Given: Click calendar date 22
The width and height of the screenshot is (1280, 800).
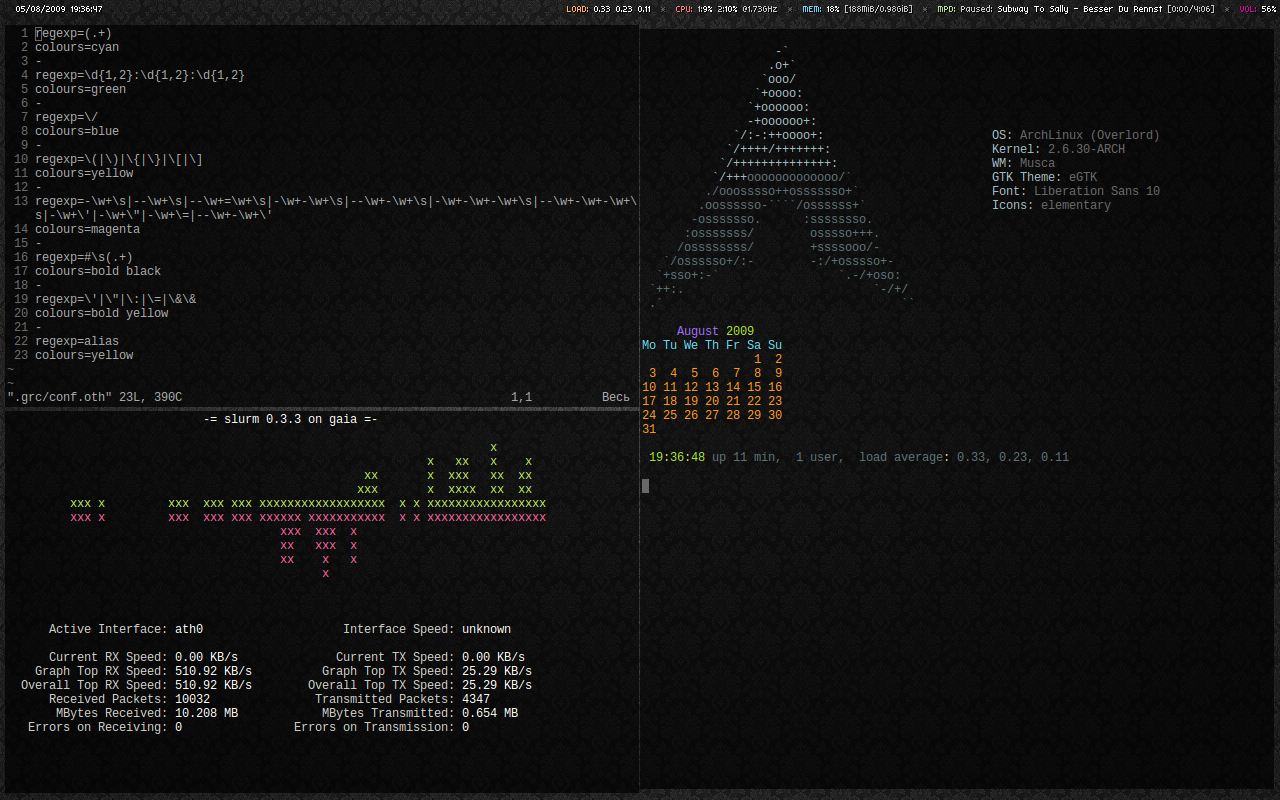Looking at the screenshot, I should click(754, 401).
